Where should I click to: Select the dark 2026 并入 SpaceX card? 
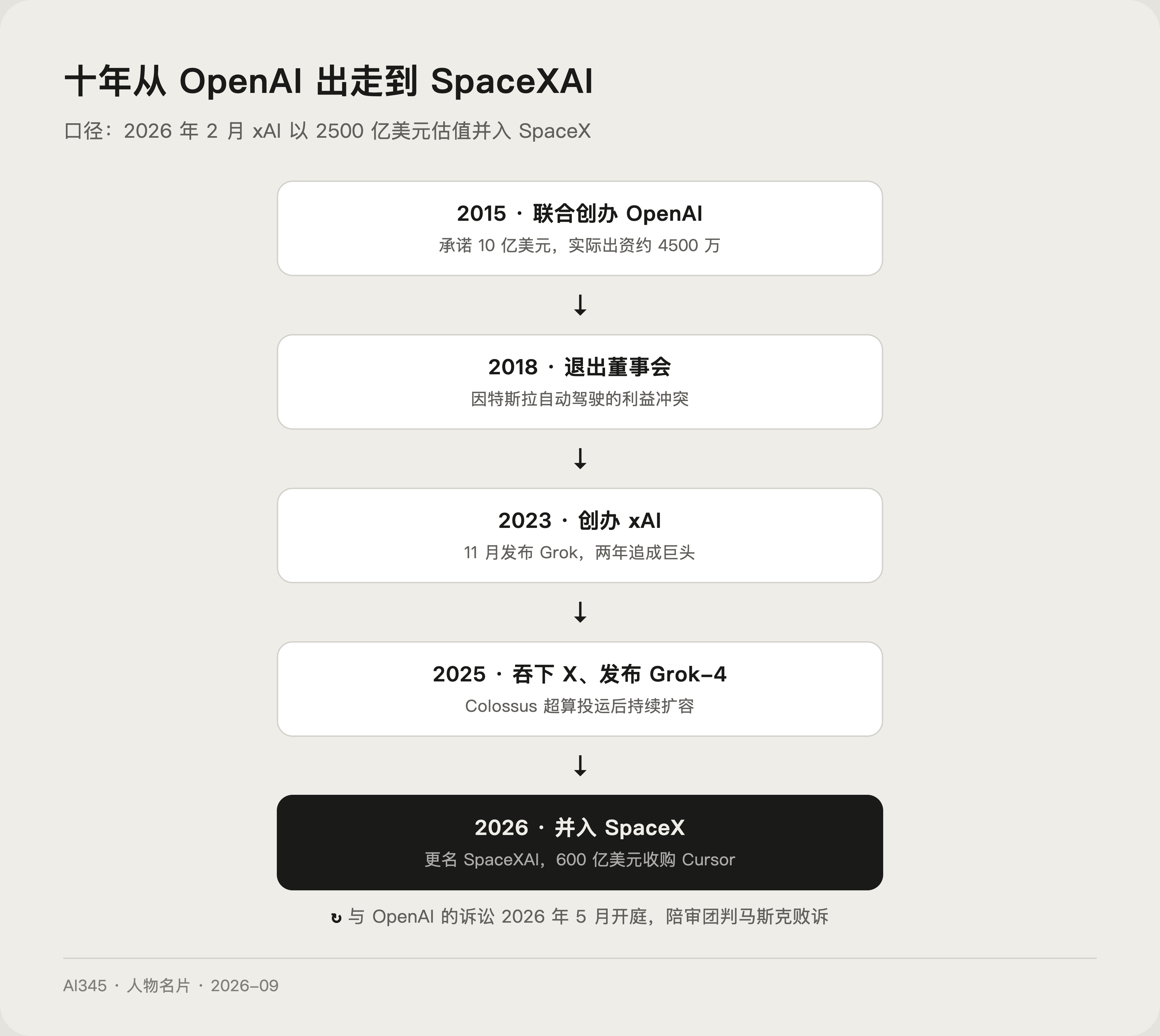coord(580,843)
